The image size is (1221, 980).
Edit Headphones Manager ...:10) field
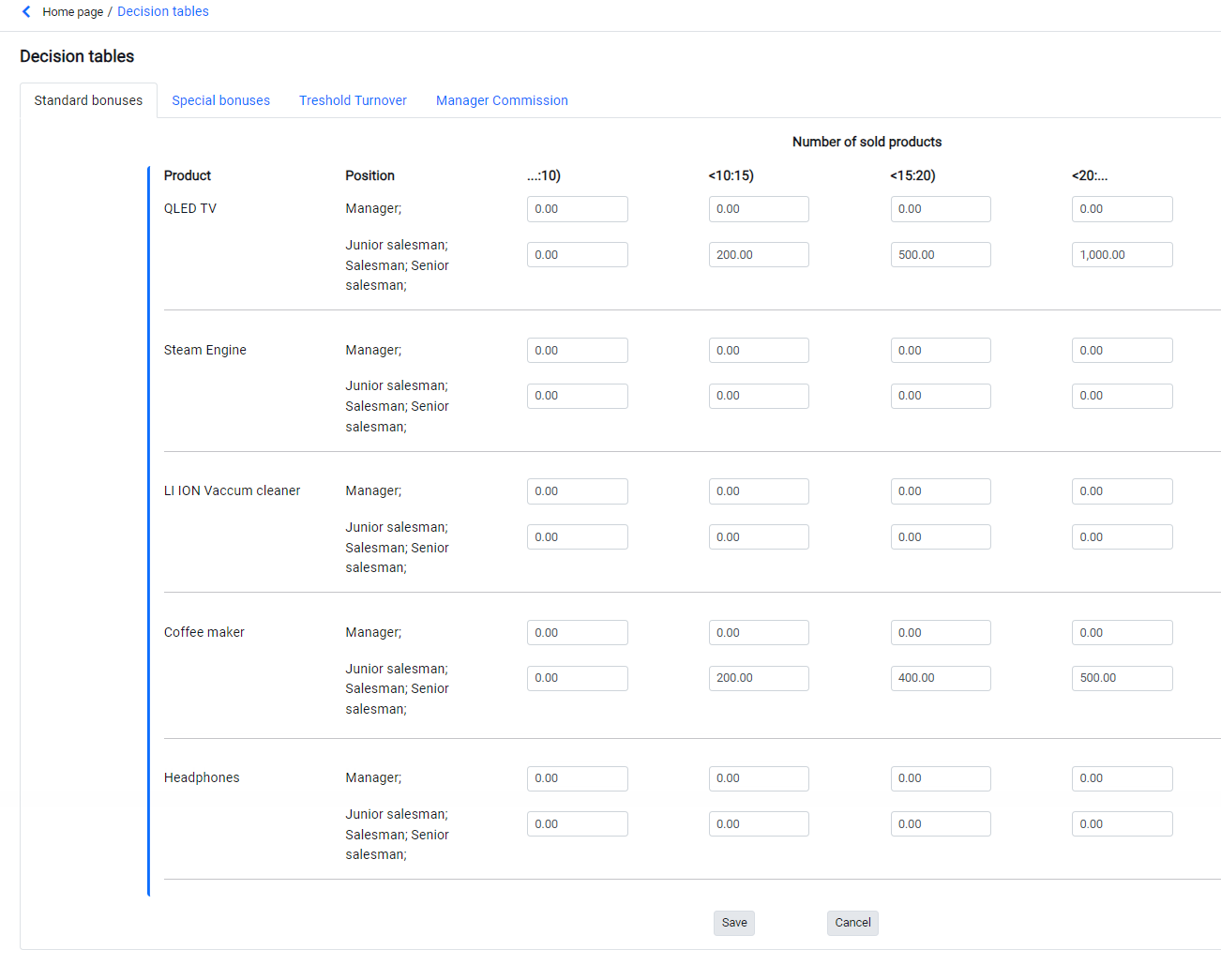click(578, 778)
